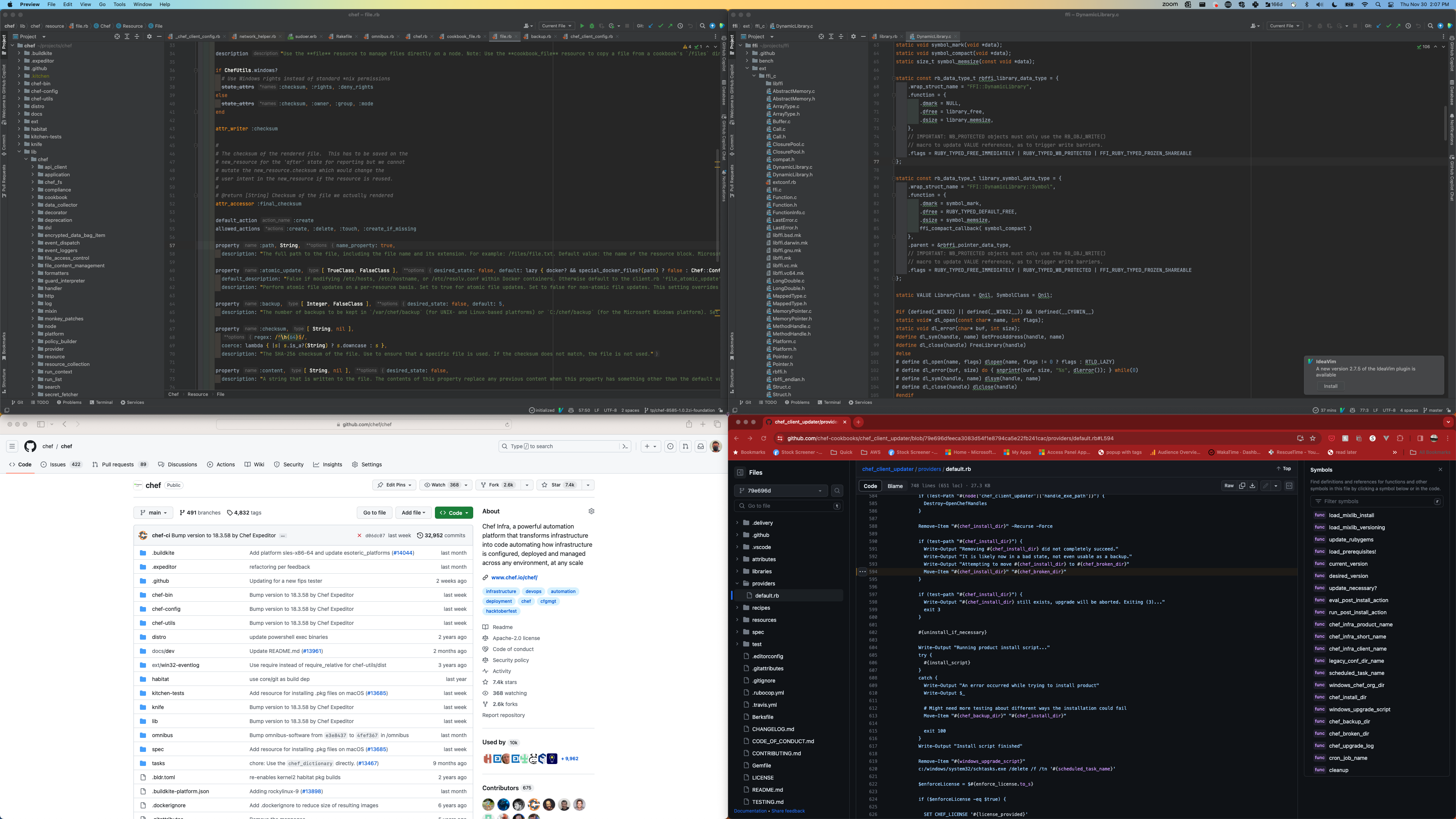
Task: Open the main branch dropdown
Action: (x=153, y=513)
